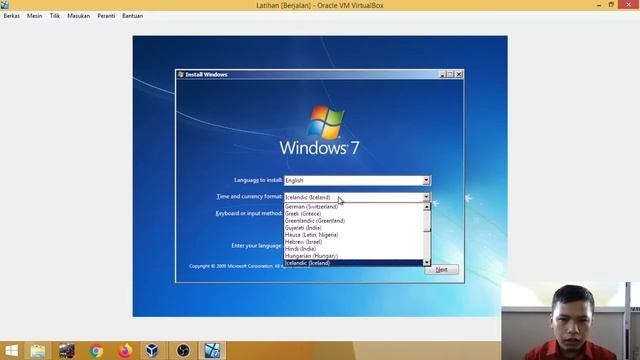
Task: Open the Mesin menu
Action: pyautogui.click(x=34, y=16)
